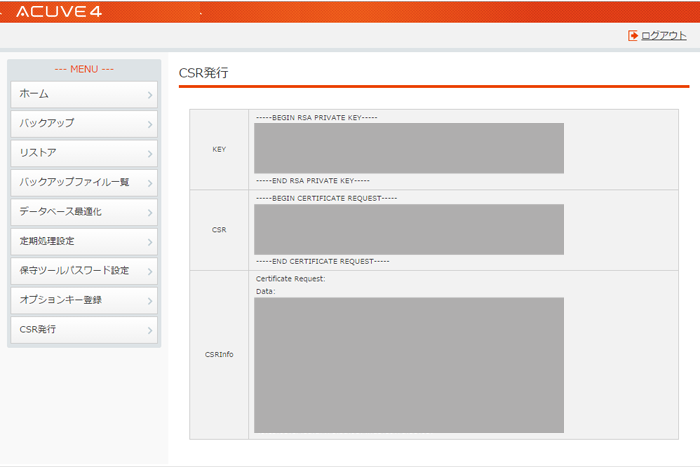This screenshot has height=467, width=700.
Task: Click the chevron beside 保守ツールパスワード設定
Action: [150, 271]
